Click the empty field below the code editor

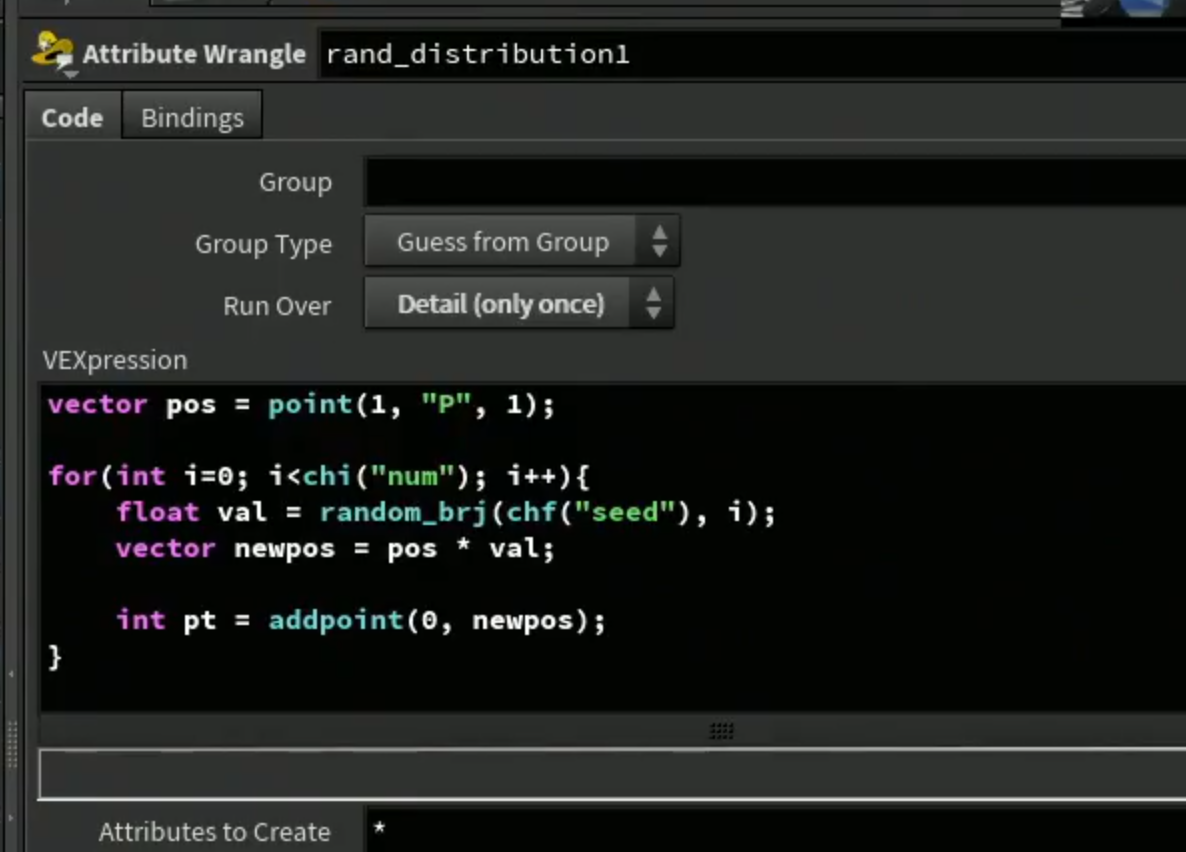click(613, 773)
